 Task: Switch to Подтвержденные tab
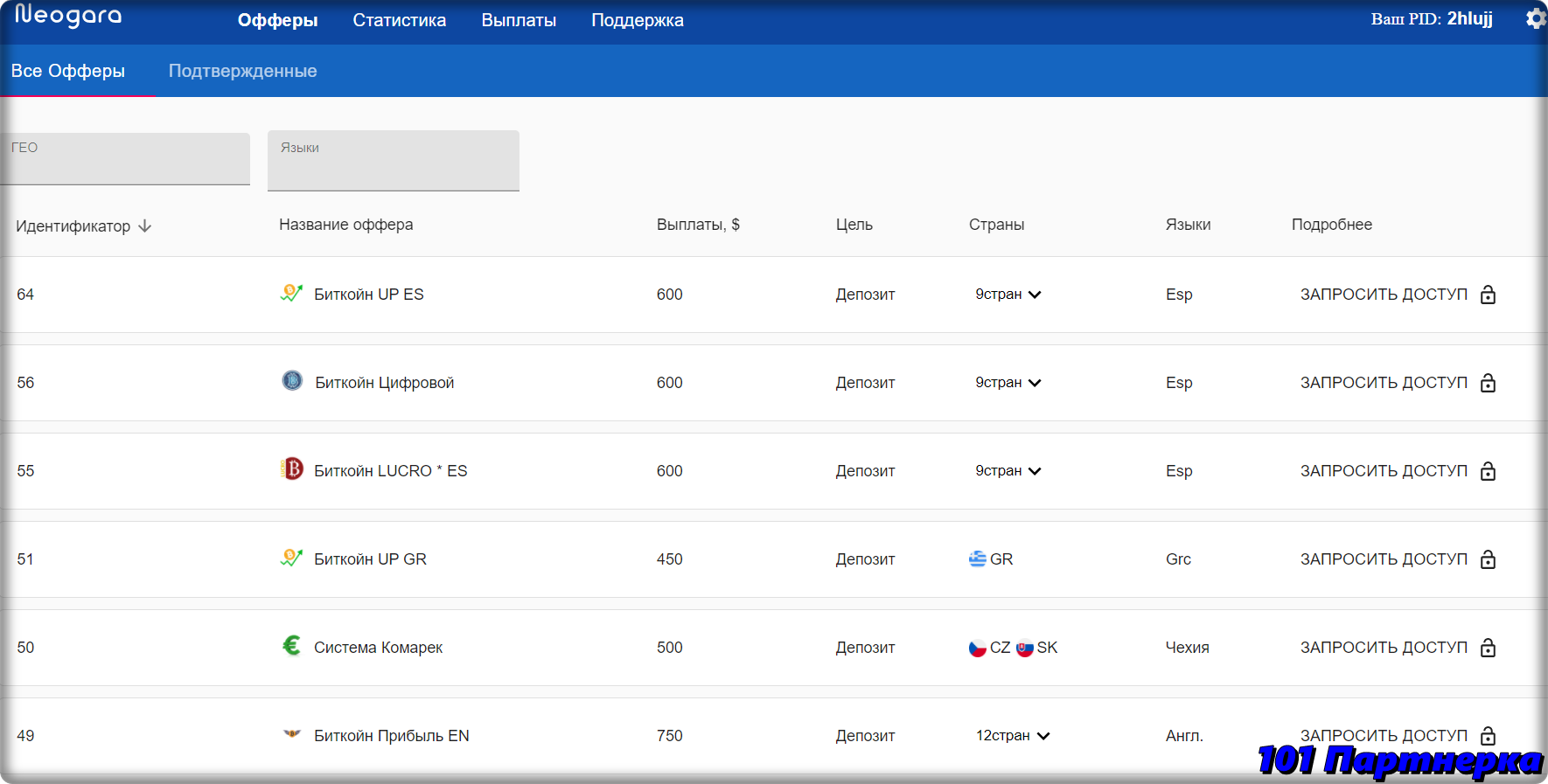click(x=242, y=71)
